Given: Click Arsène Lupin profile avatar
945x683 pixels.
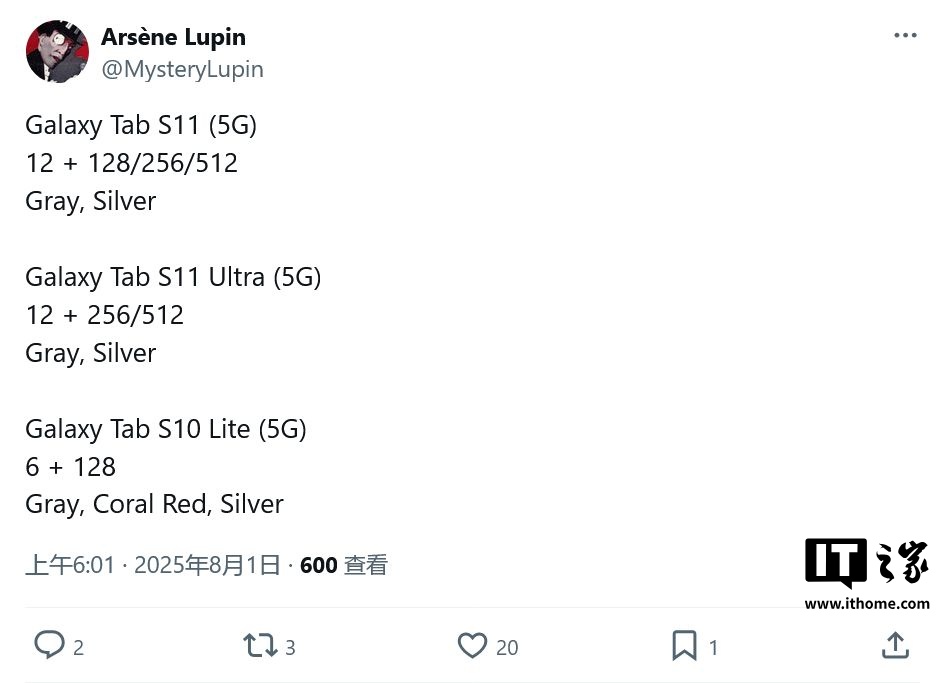Looking at the screenshot, I should click(57, 51).
